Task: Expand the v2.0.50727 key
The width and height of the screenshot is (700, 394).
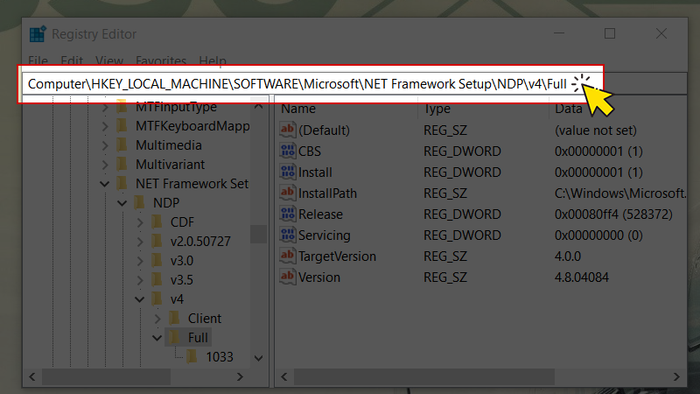Action: 140,241
